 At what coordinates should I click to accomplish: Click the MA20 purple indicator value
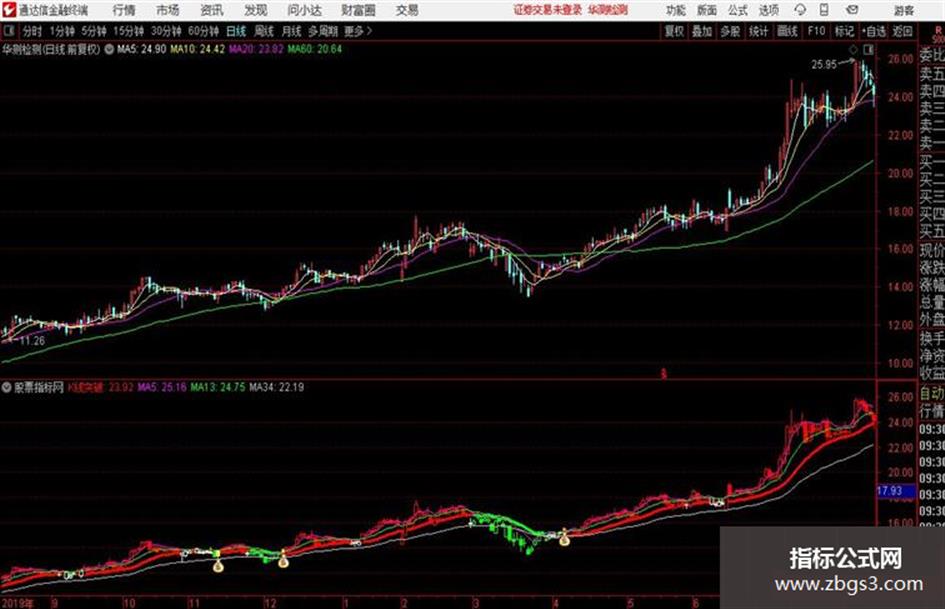256,49
